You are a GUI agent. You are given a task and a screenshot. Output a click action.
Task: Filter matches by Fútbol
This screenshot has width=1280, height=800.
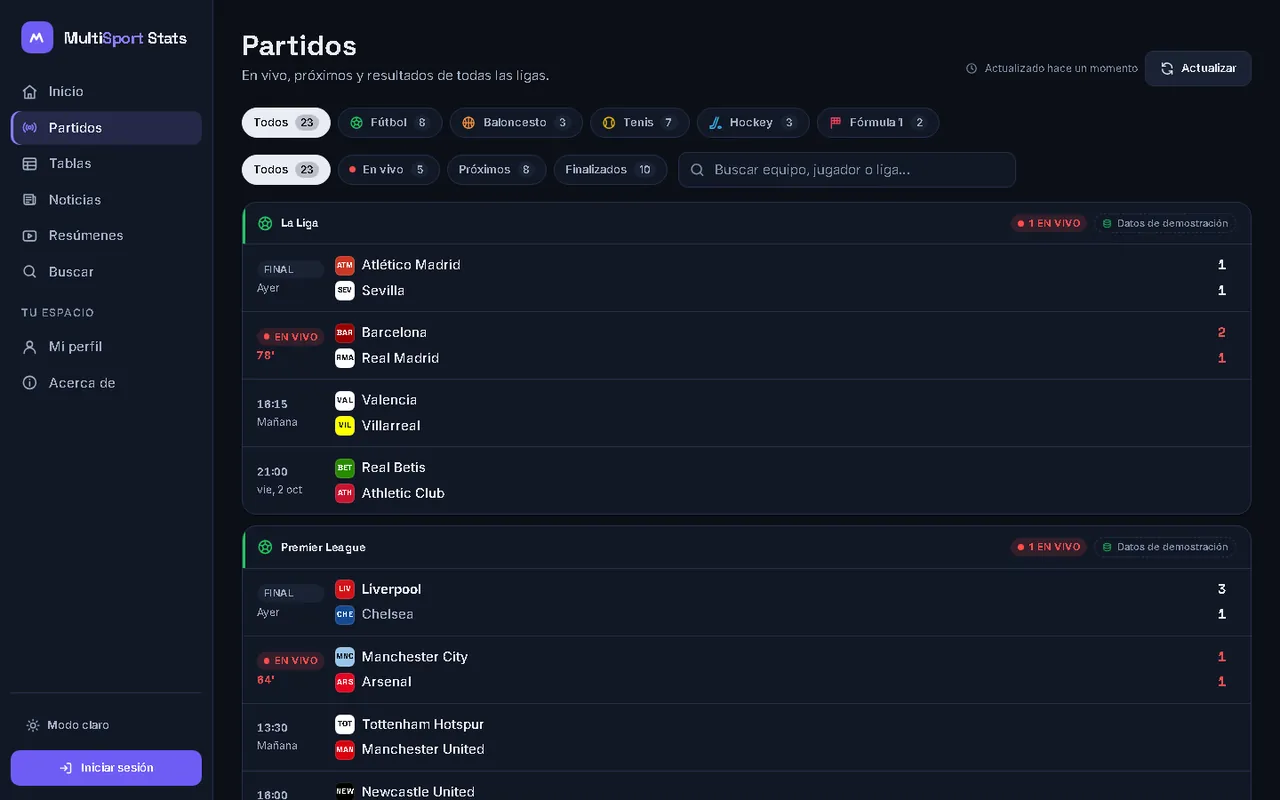tap(390, 123)
